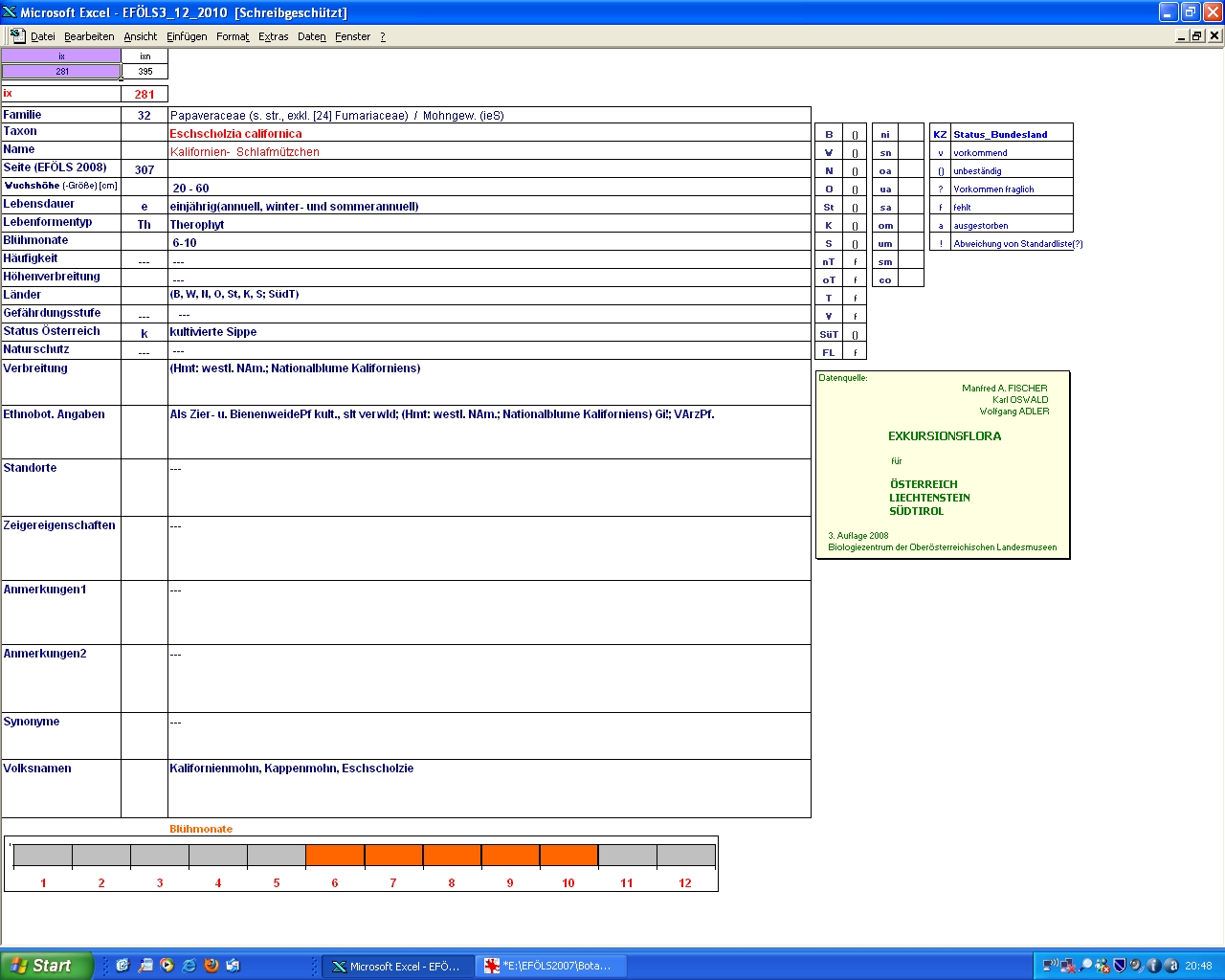Select the cell containing 395
The width and height of the screenshot is (1225, 980).
click(145, 72)
